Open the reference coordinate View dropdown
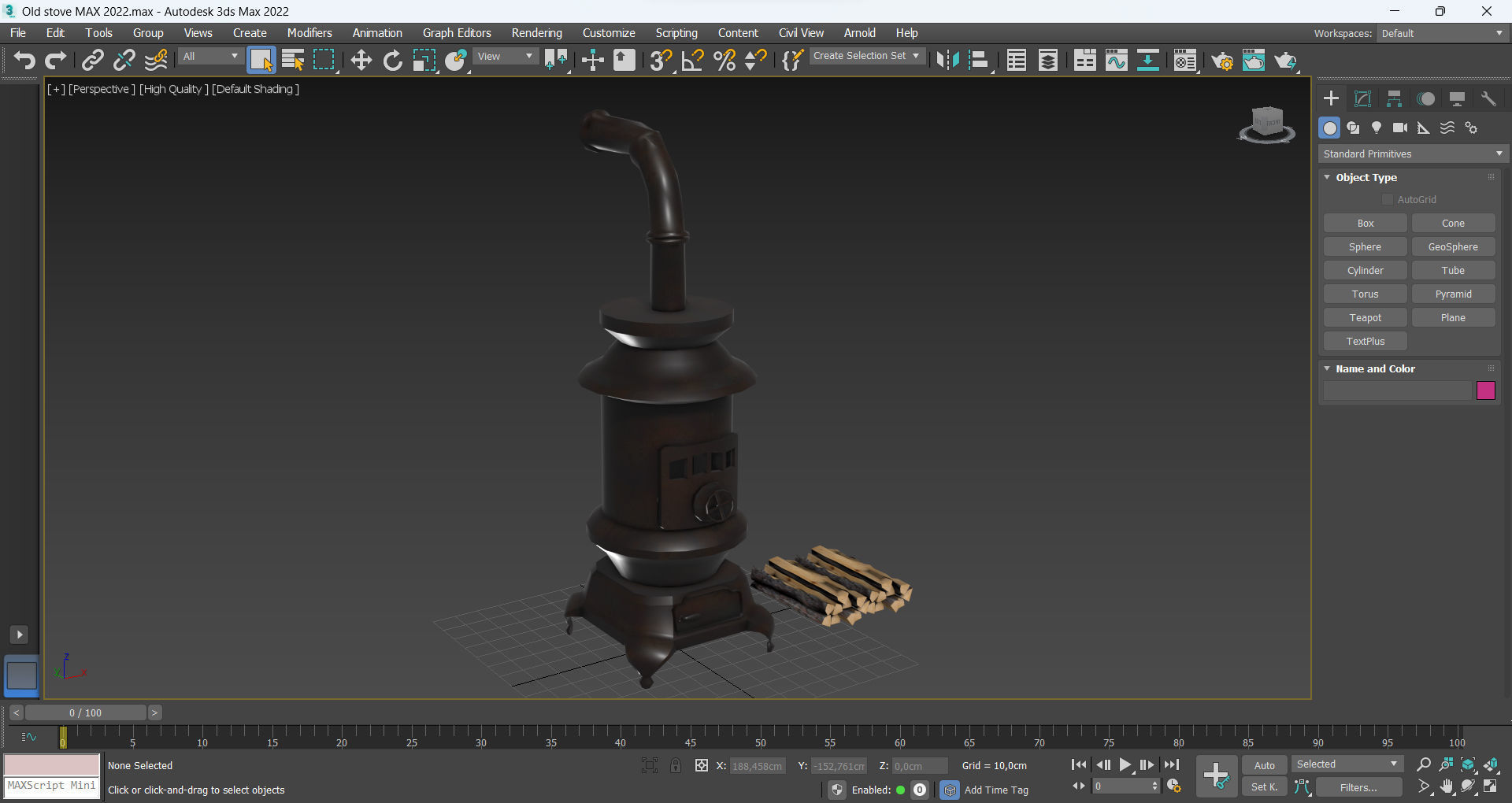 [x=506, y=57]
